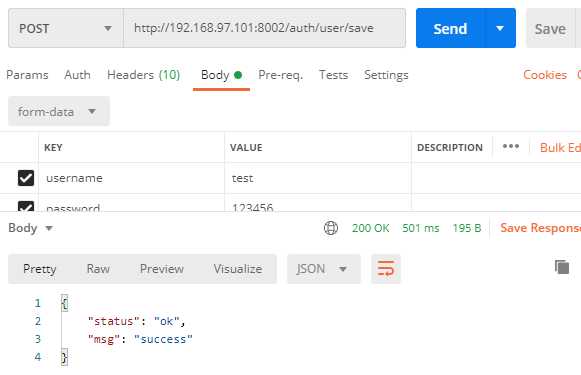The image size is (581, 375).
Task: Click Save Response
Action: pos(541,228)
